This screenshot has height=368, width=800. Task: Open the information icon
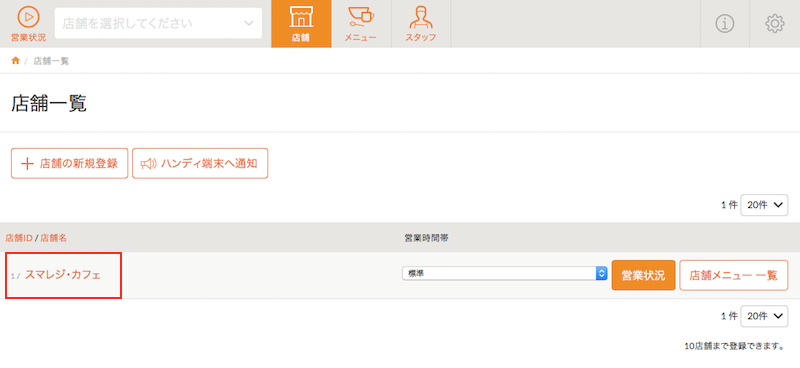click(x=724, y=24)
